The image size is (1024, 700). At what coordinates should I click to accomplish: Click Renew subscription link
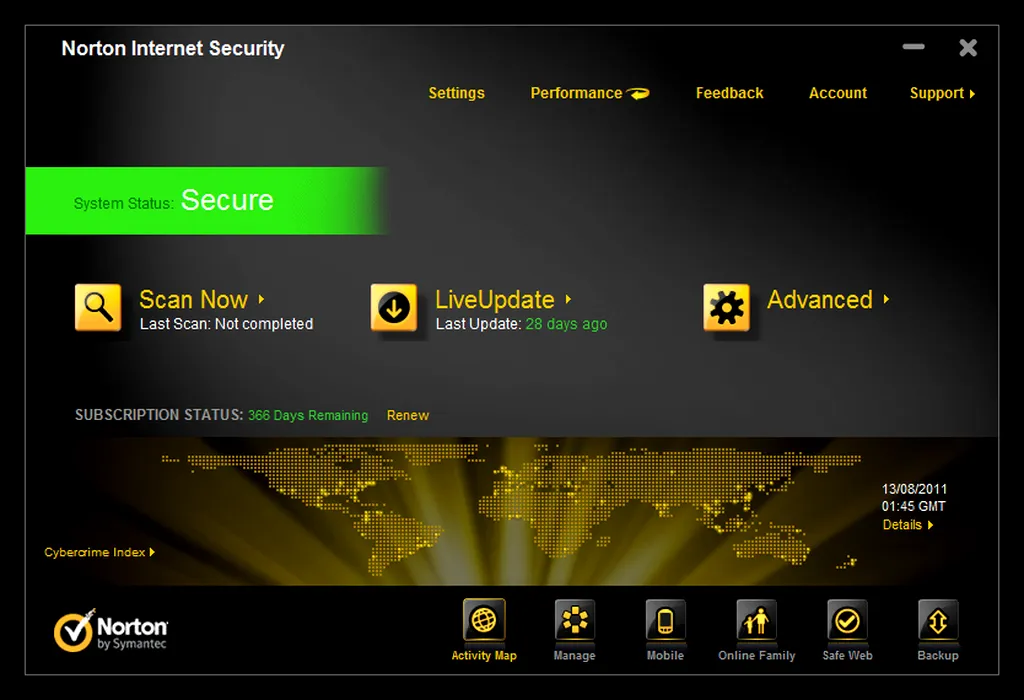(x=408, y=415)
